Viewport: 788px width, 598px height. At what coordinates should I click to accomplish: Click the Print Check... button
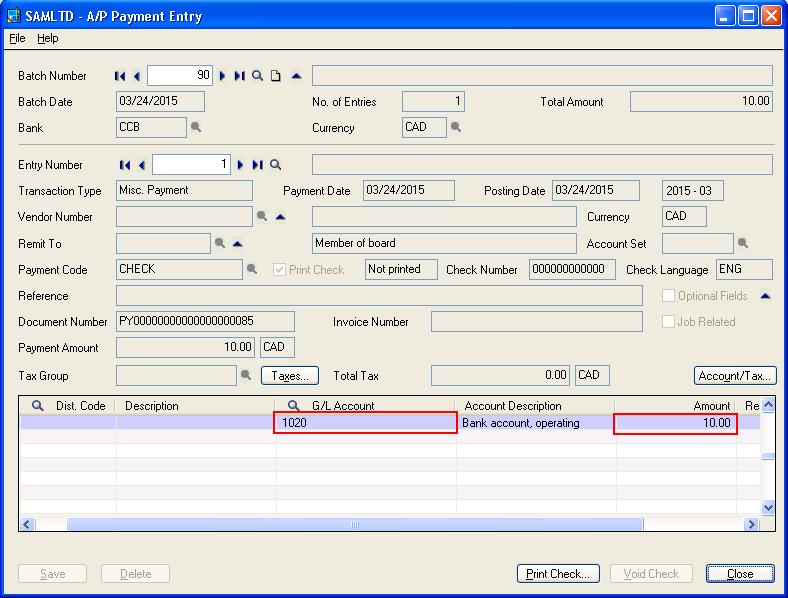pyautogui.click(x=558, y=573)
